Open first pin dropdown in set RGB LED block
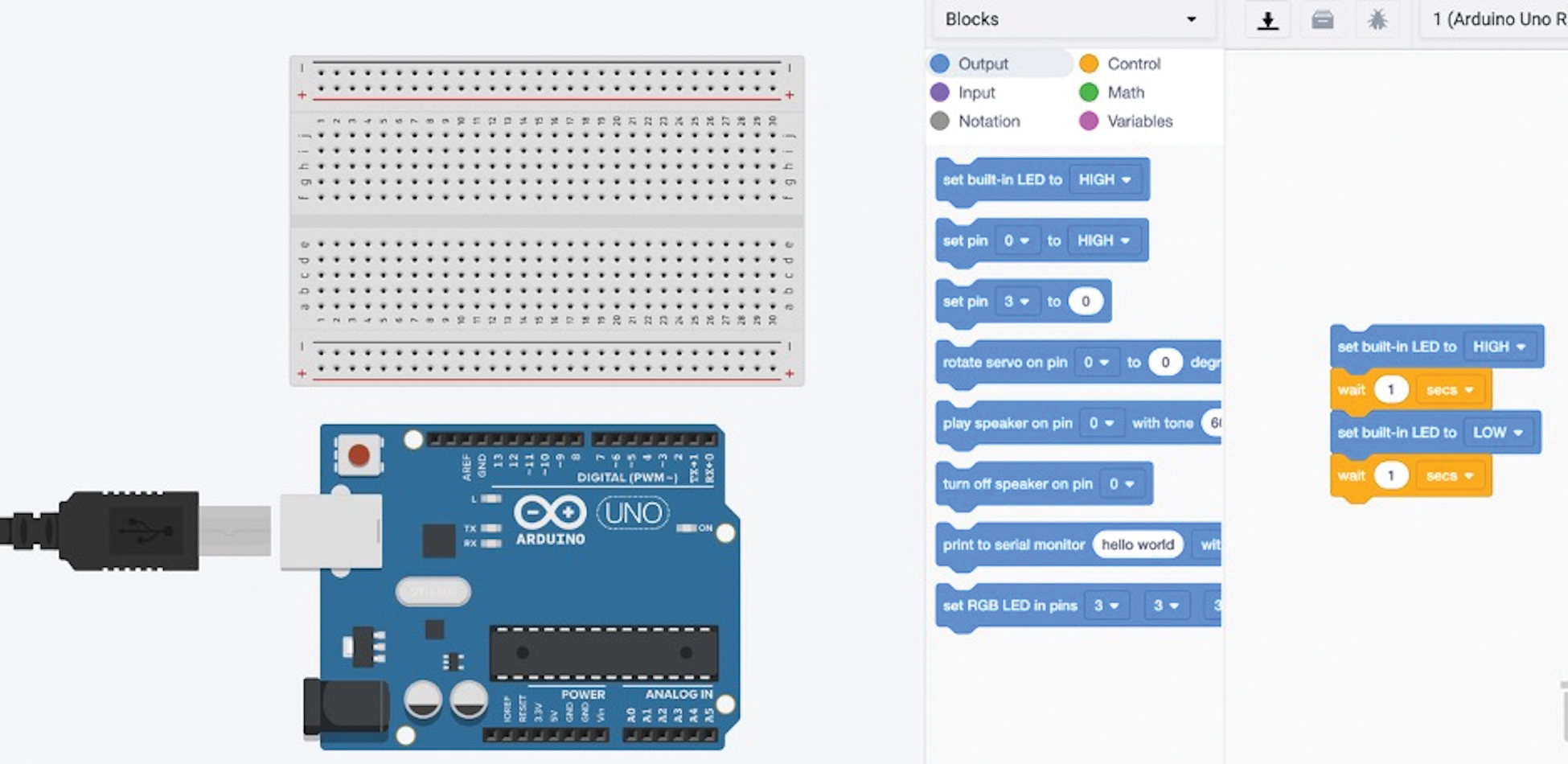This screenshot has width=1568, height=764. coord(1106,606)
